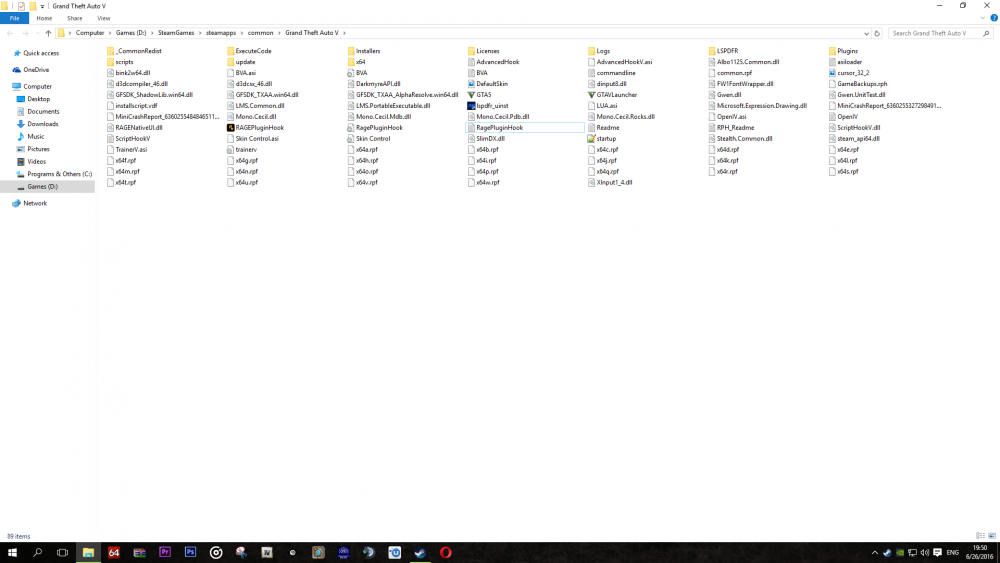Image resolution: width=1000 pixels, height=563 pixels.
Task: Select installscript.vdf file
Action: pyautogui.click(x=132, y=106)
